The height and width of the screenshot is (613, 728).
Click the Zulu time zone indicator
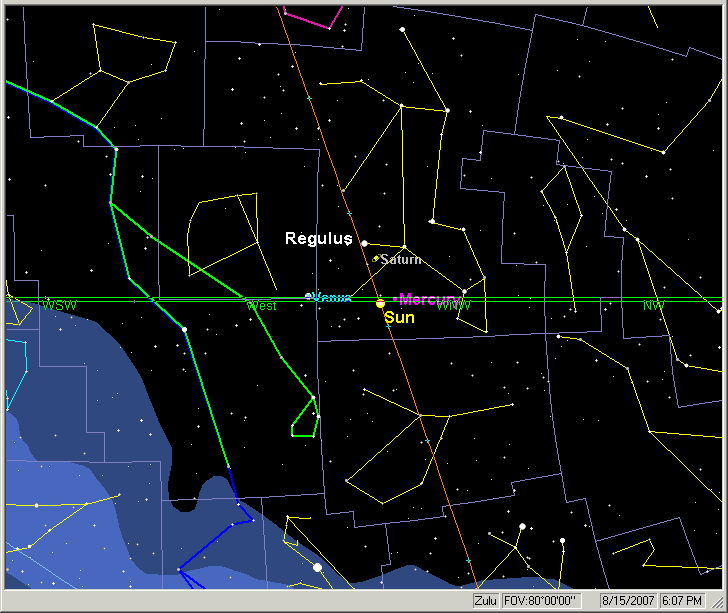(486, 601)
